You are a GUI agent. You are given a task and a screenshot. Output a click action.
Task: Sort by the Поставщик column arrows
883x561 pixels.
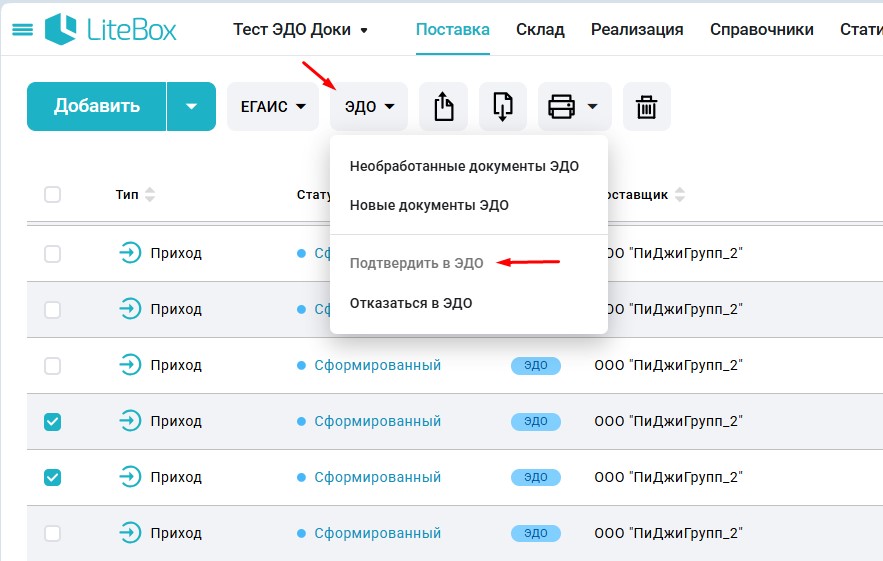[680, 194]
